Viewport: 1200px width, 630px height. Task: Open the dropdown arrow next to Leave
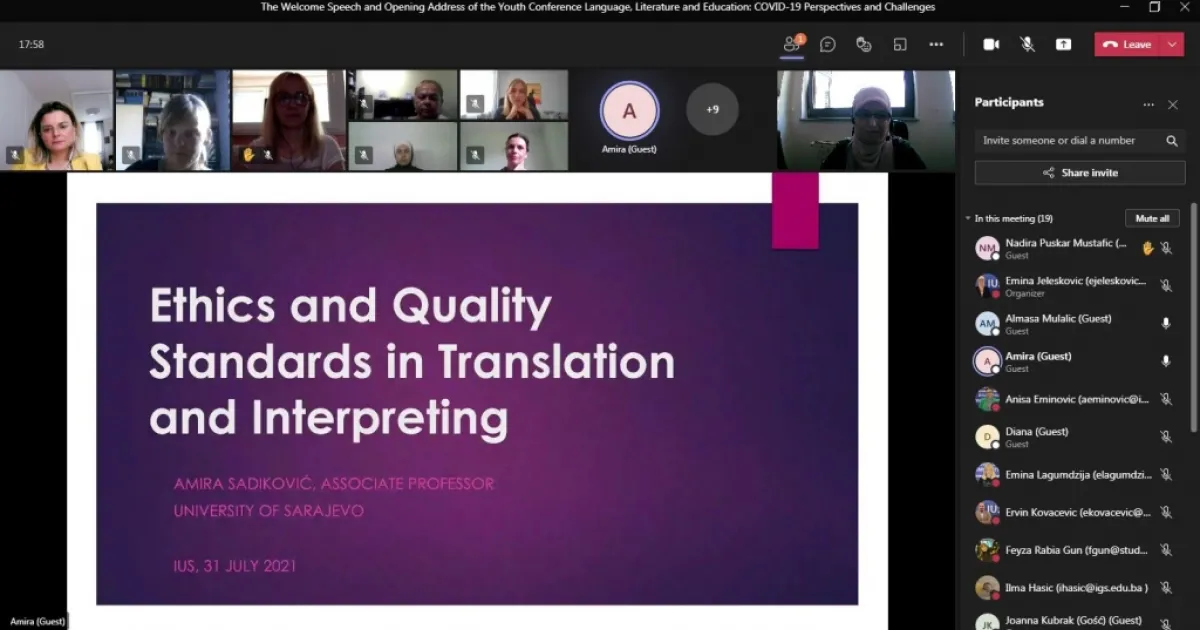click(1172, 44)
